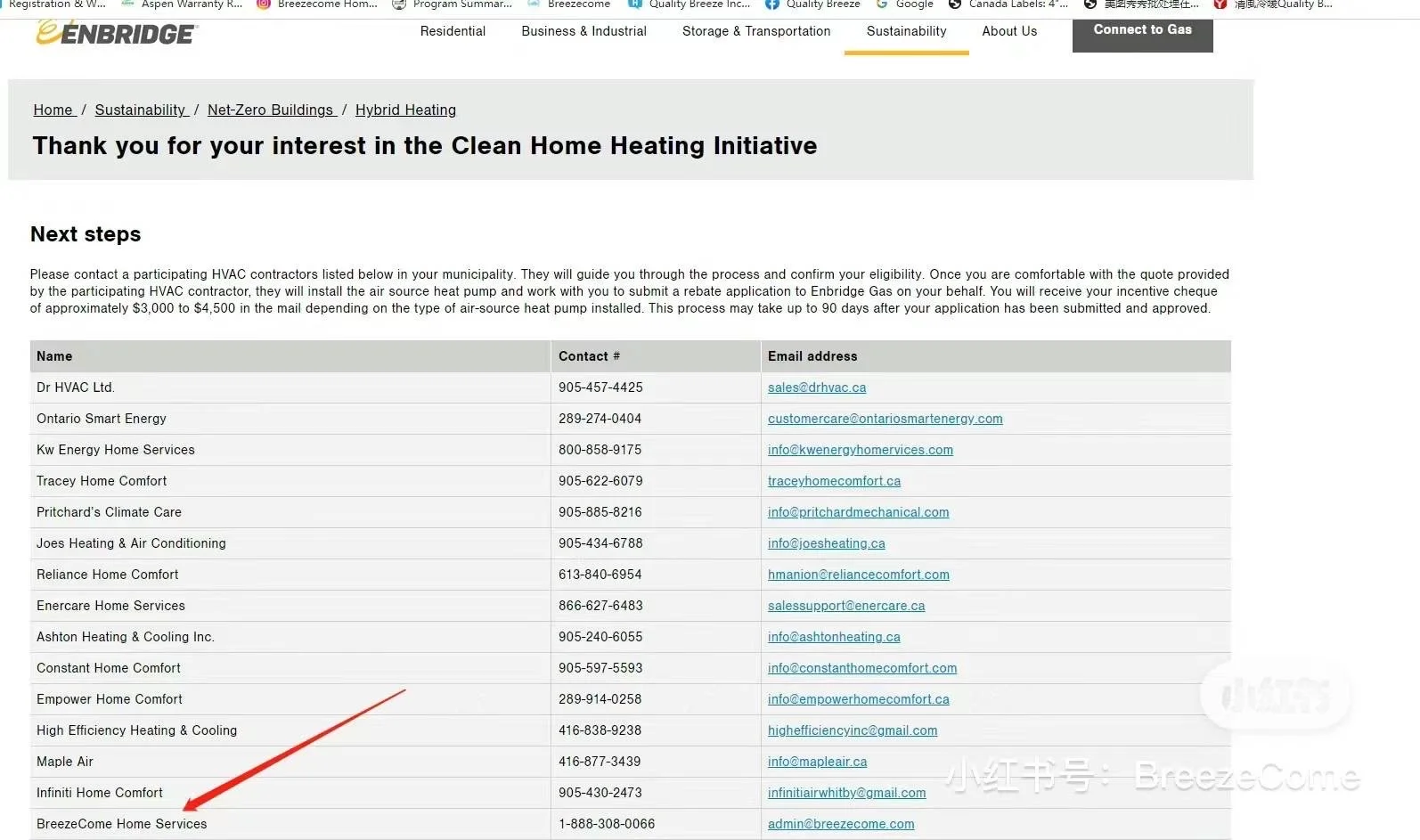Open the Canada Labels bookmark
This screenshot has height=840, width=1420.
tap(1008, 4)
